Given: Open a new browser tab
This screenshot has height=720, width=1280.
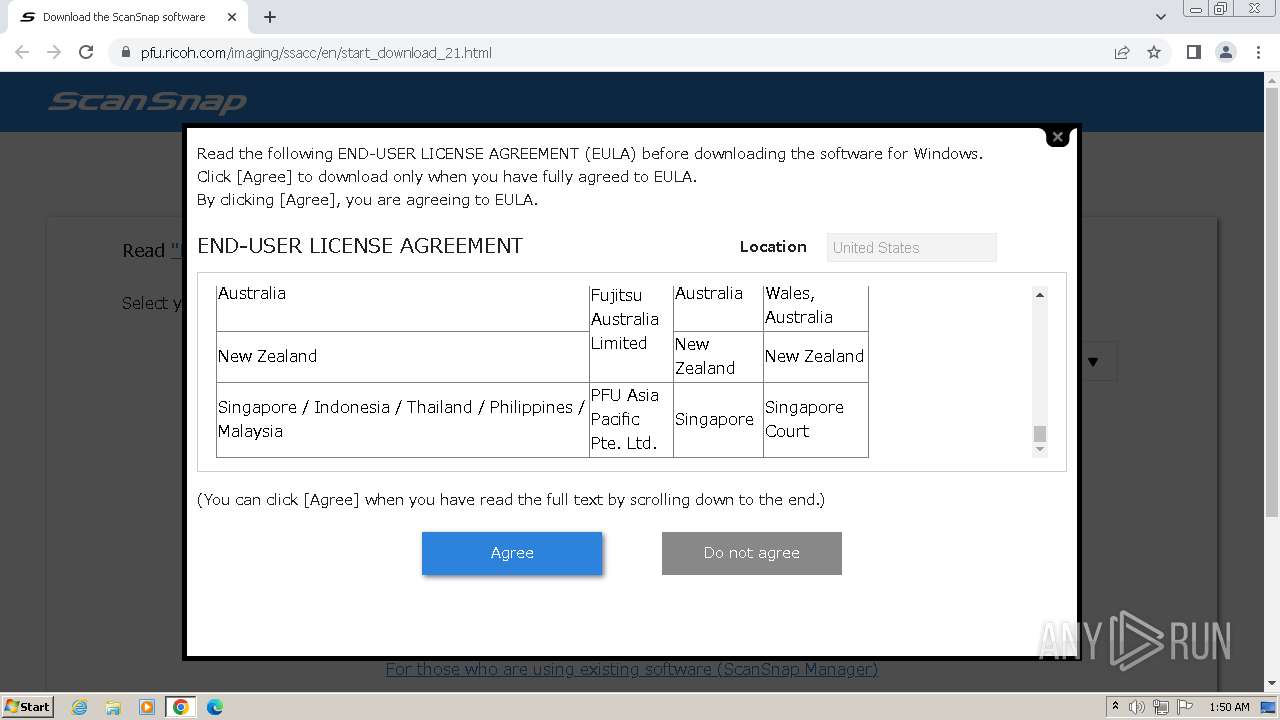Looking at the screenshot, I should (x=270, y=17).
